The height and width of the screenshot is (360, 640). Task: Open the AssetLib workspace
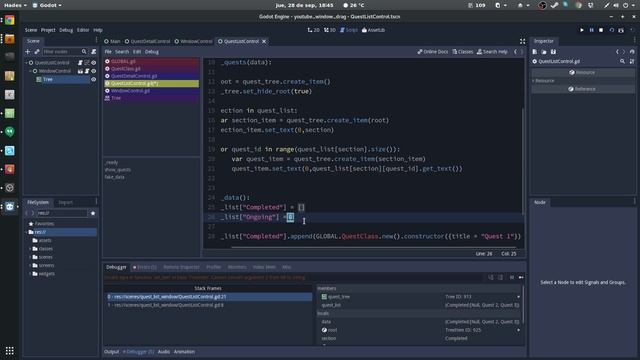(373, 30)
